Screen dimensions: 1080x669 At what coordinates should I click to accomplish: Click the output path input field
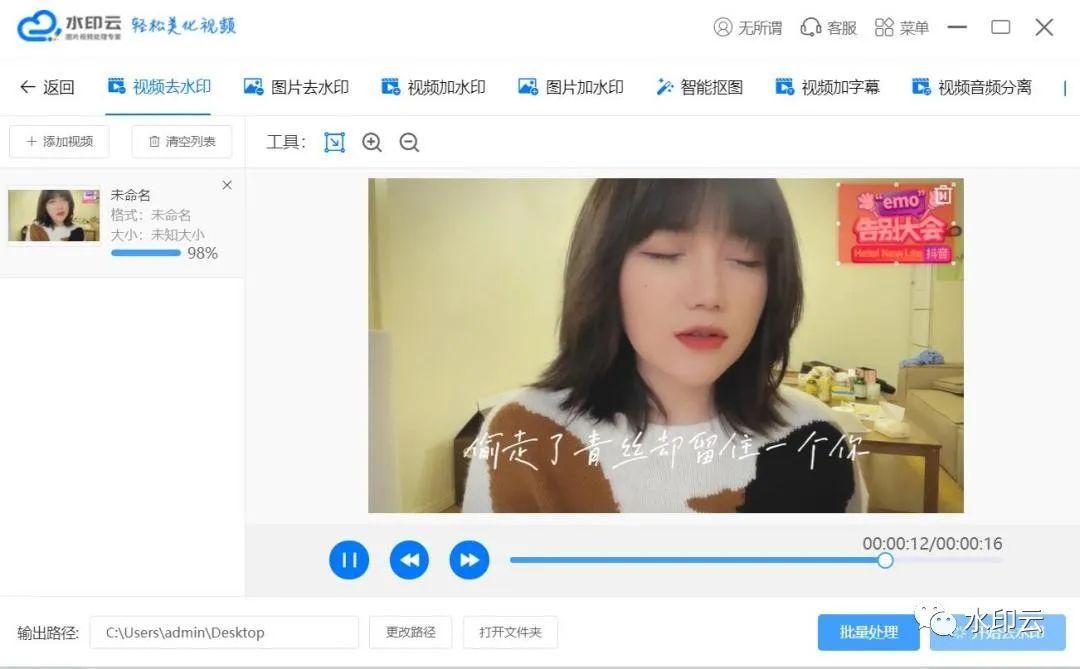(x=224, y=632)
